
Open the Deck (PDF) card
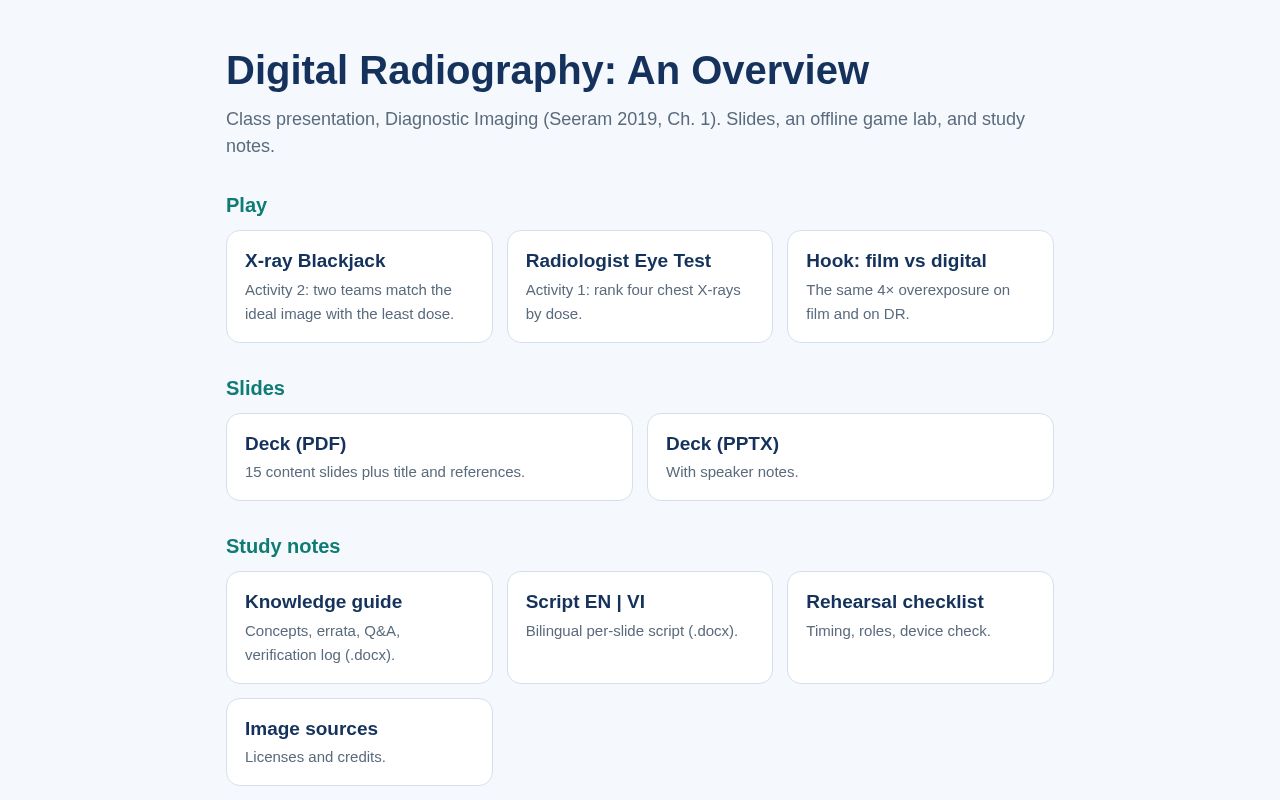(x=429, y=457)
